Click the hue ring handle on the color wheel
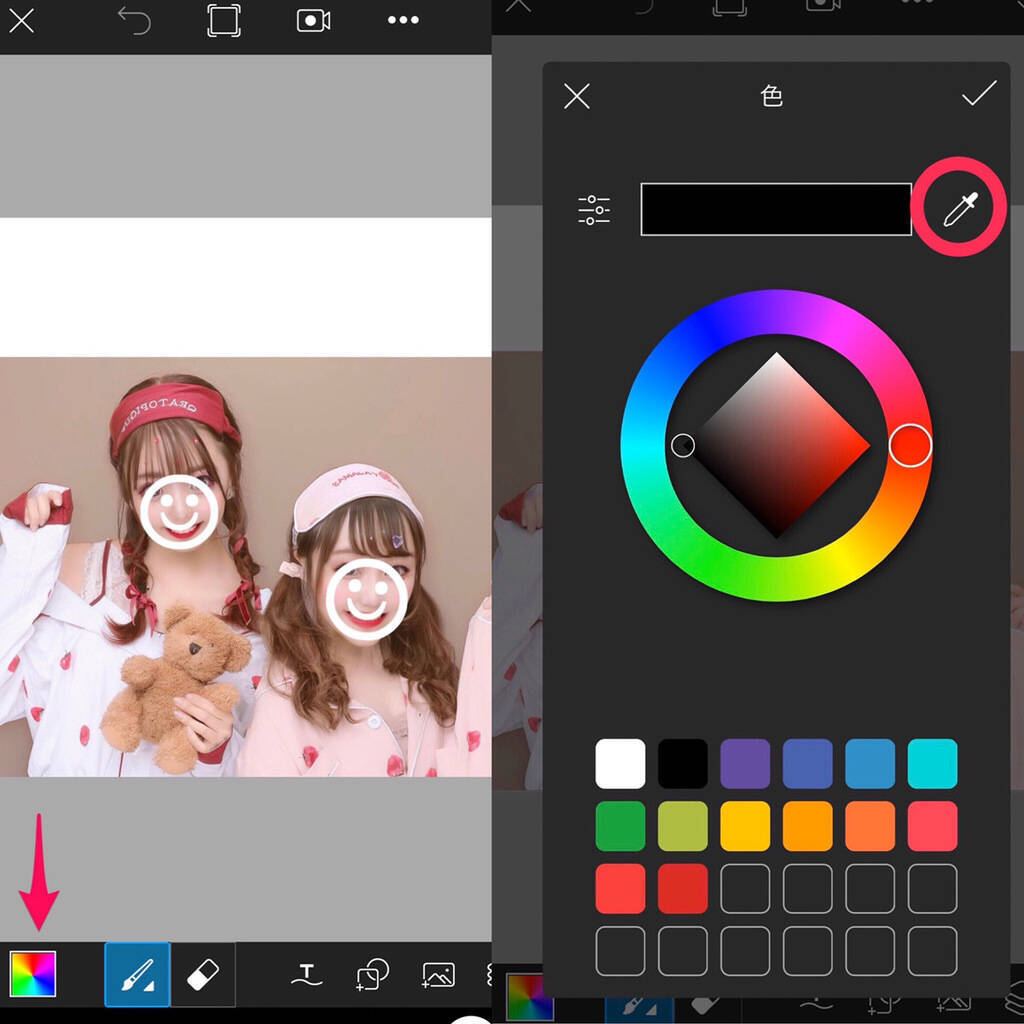The width and height of the screenshot is (1024, 1024). tap(910, 445)
